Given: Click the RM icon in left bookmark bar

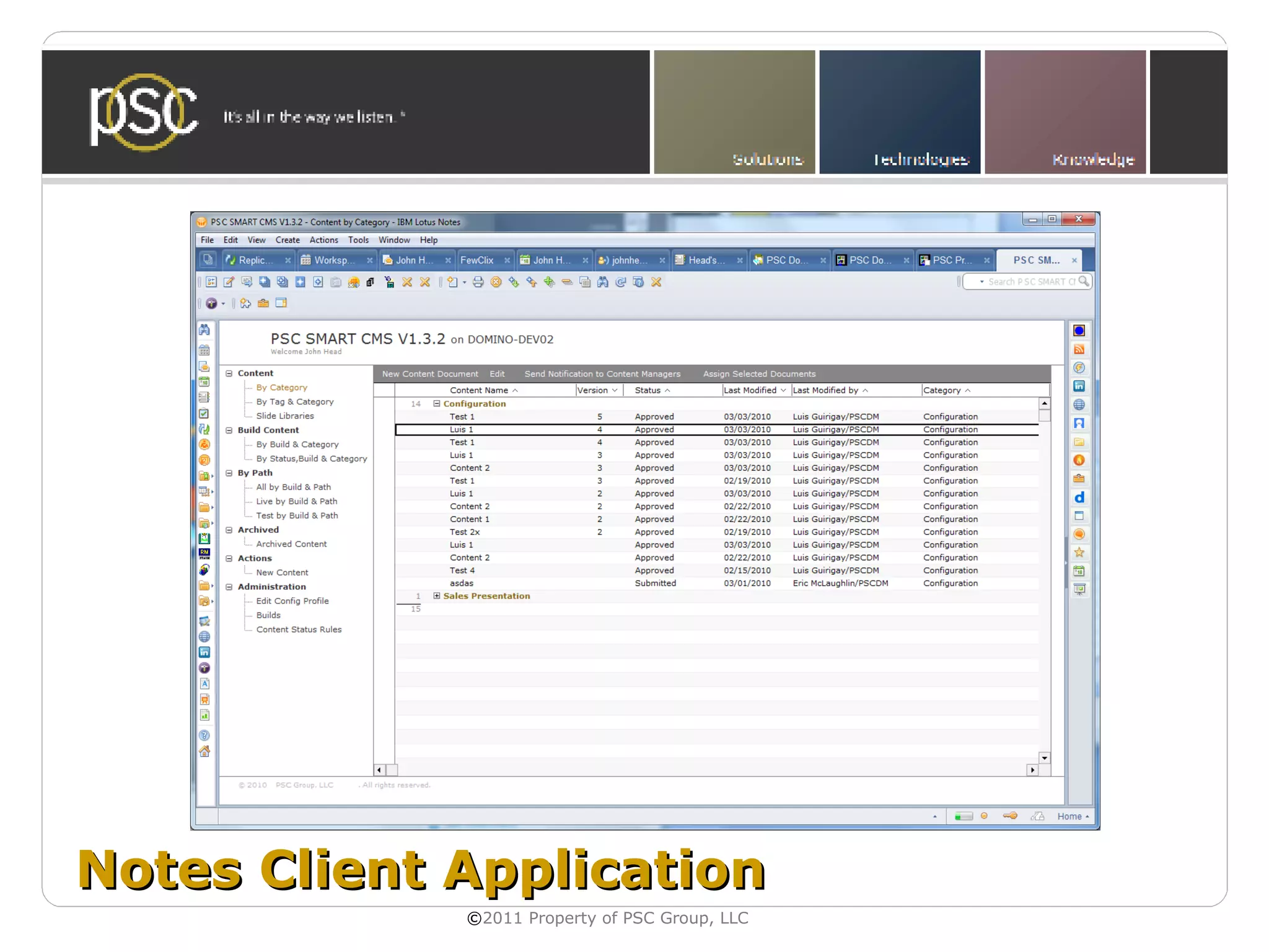Looking at the screenshot, I should (x=204, y=553).
